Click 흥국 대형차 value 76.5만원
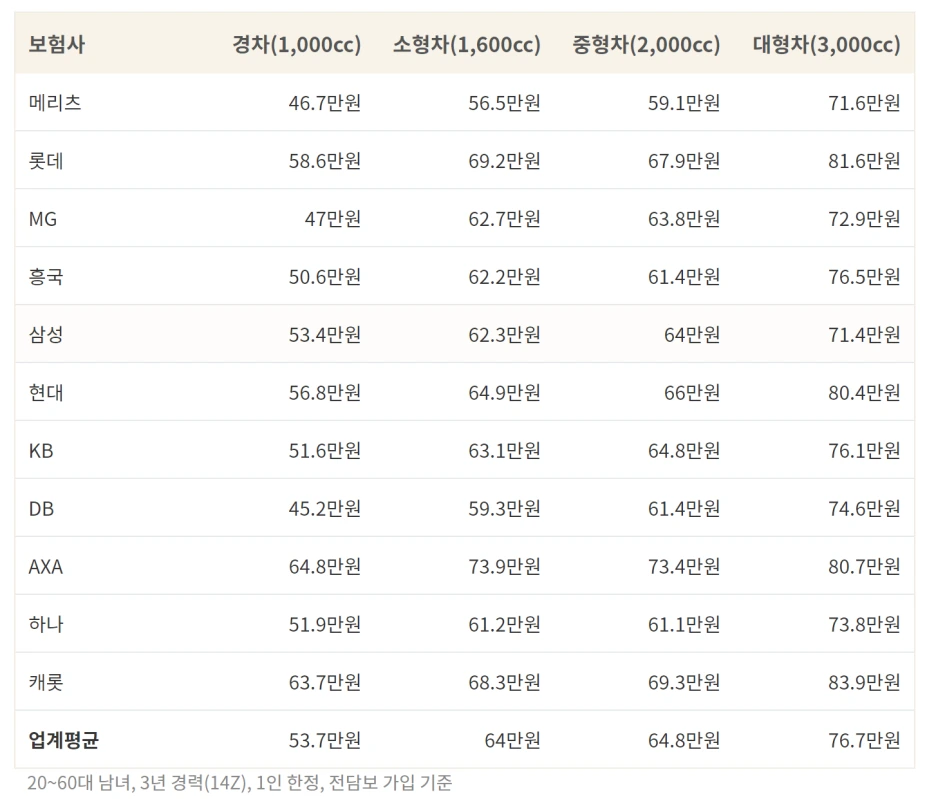 864,276
